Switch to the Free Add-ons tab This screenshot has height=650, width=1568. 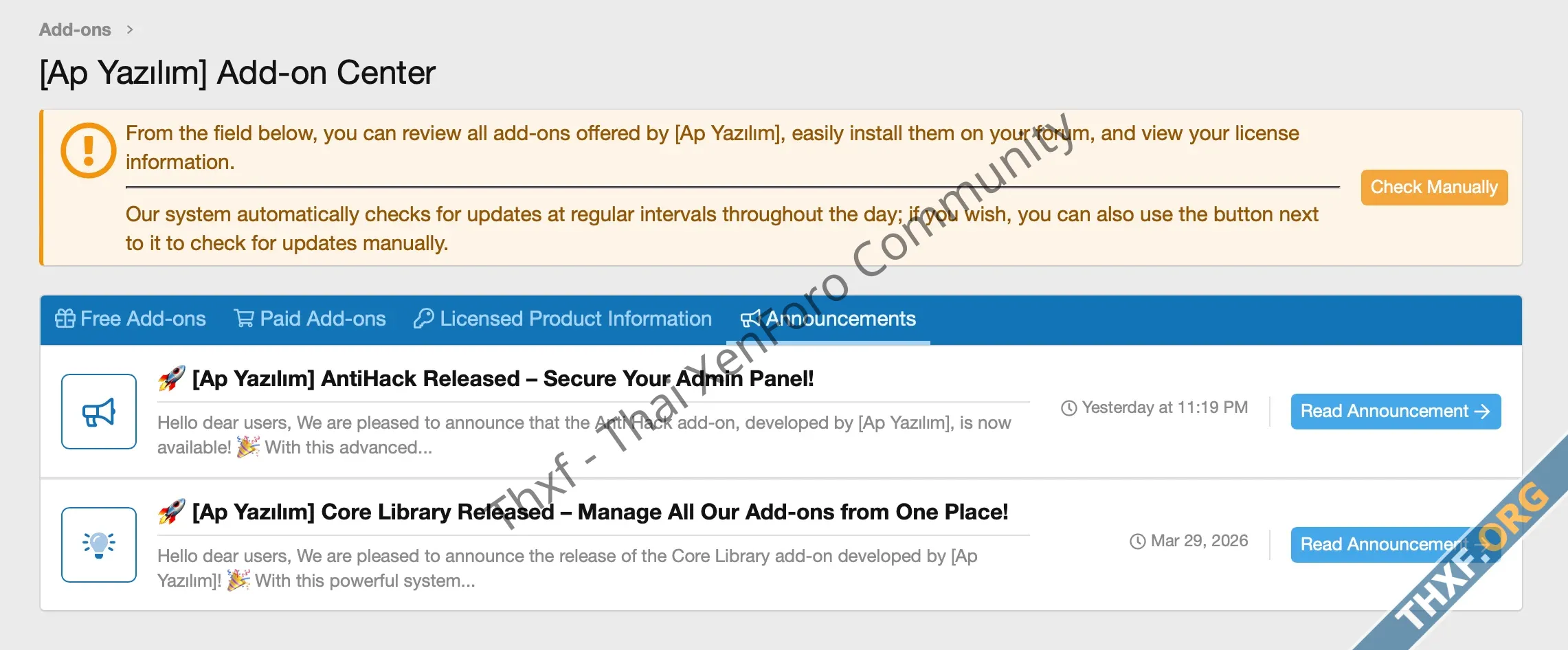[x=143, y=319]
